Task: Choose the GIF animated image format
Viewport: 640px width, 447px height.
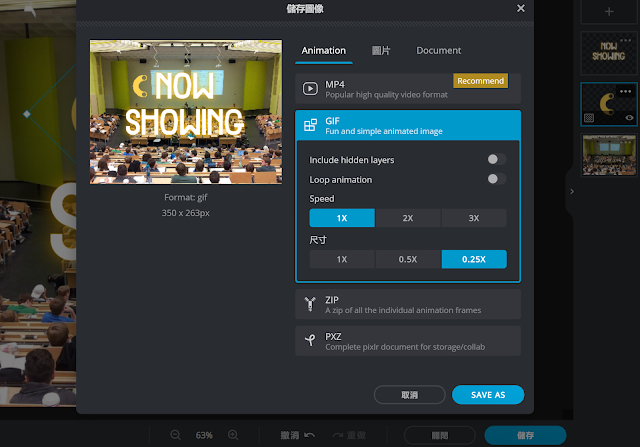Action: coord(408,125)
